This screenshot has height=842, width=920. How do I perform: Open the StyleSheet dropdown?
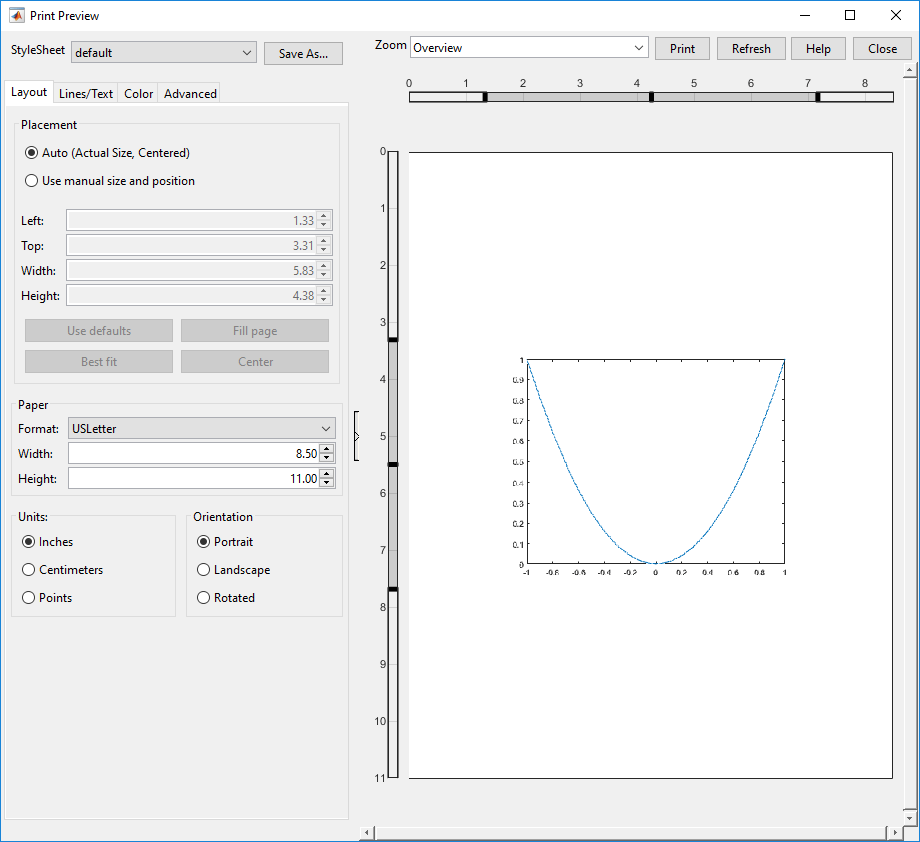click(164, 53)
